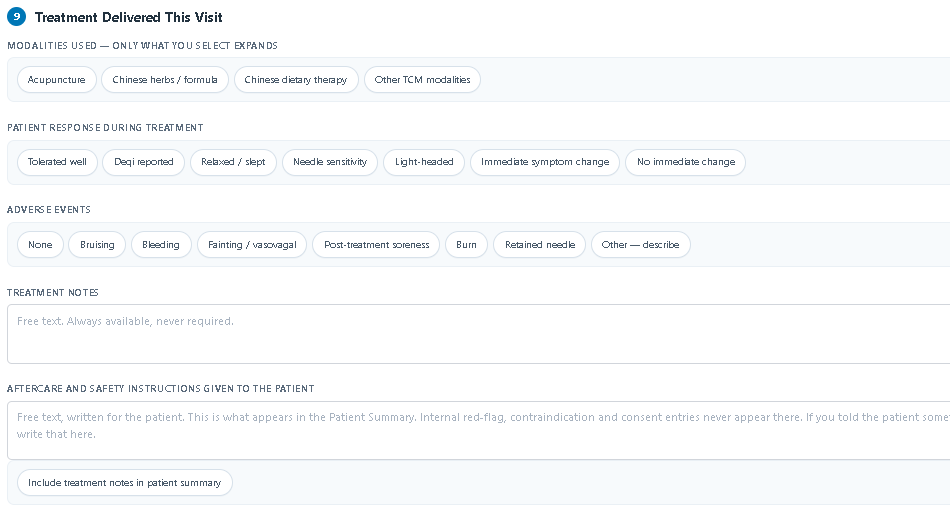Image resolution: width=950 pixels, height=516 pixels.
Task: Toggle Chinese herbs / formula modality
Action: 165,79
